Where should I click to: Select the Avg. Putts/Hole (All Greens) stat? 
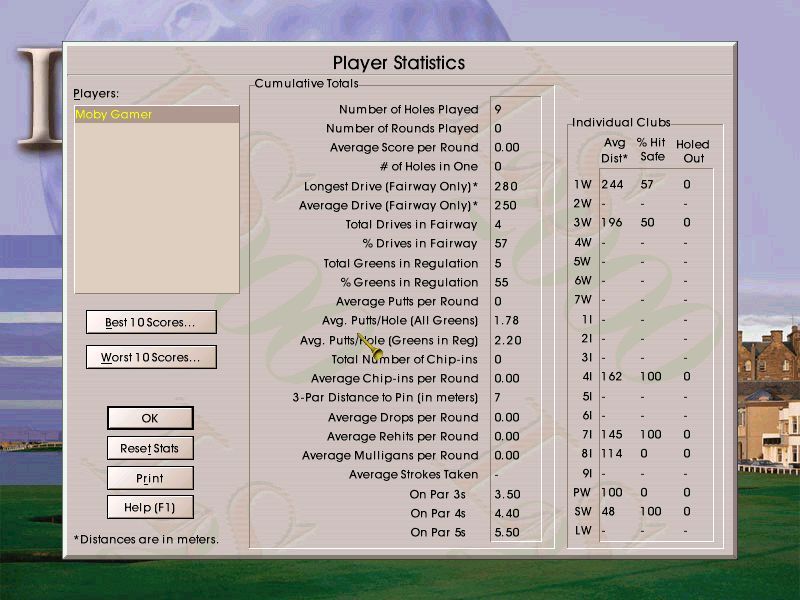click(x=400, y=320)
